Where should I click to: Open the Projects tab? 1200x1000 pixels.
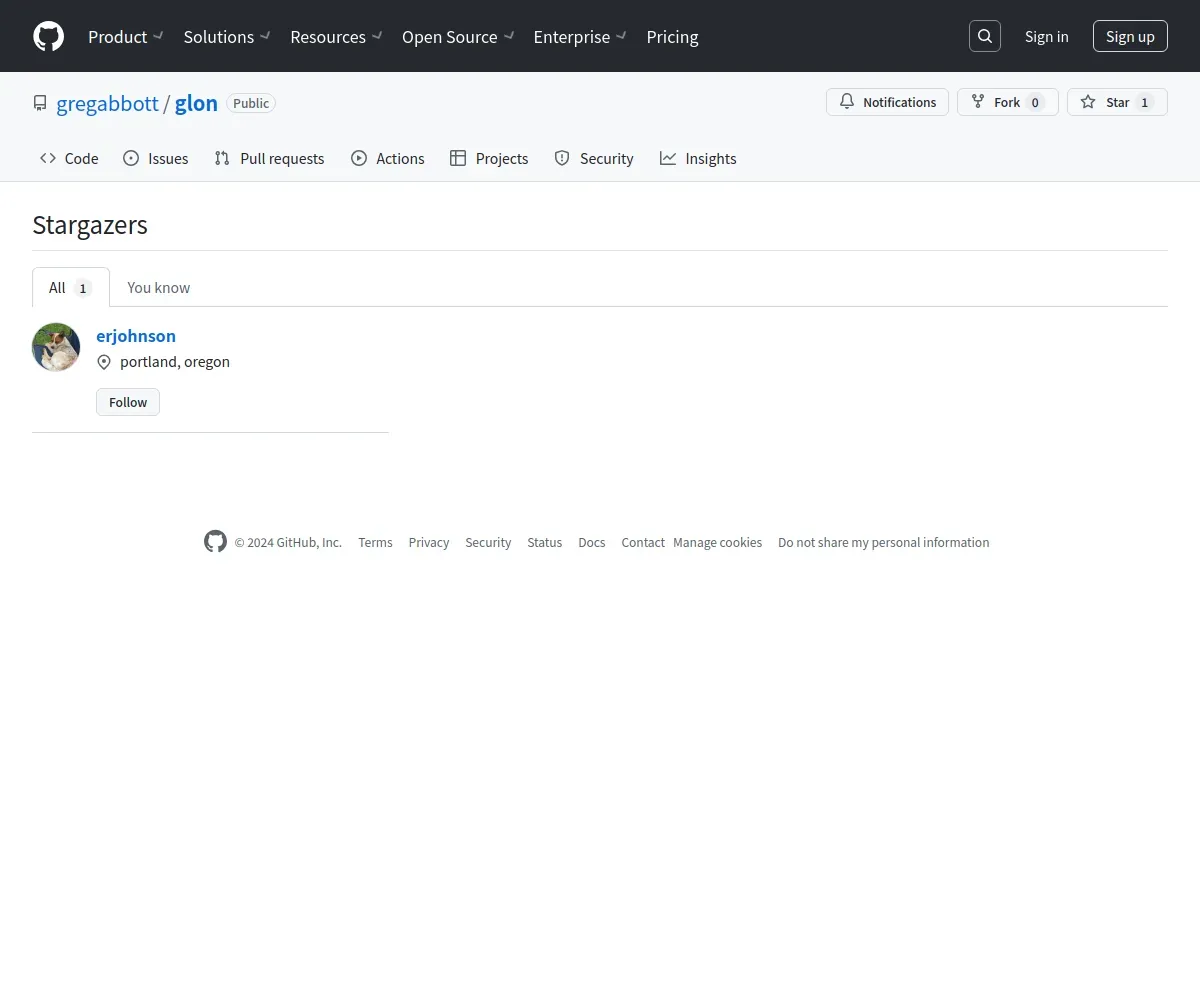(489, 158)
